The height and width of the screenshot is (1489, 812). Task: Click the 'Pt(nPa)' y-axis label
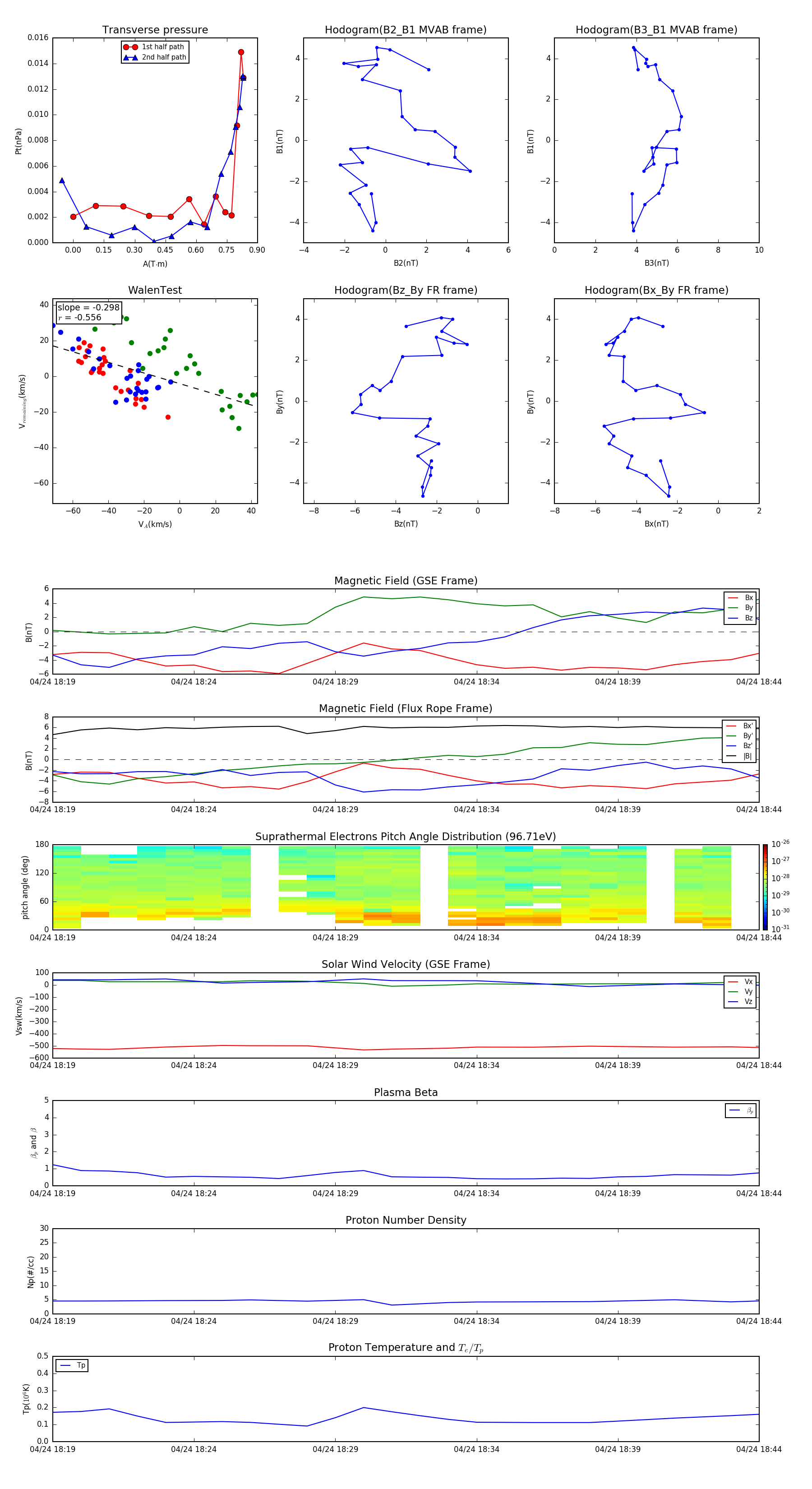coord(18,141)
